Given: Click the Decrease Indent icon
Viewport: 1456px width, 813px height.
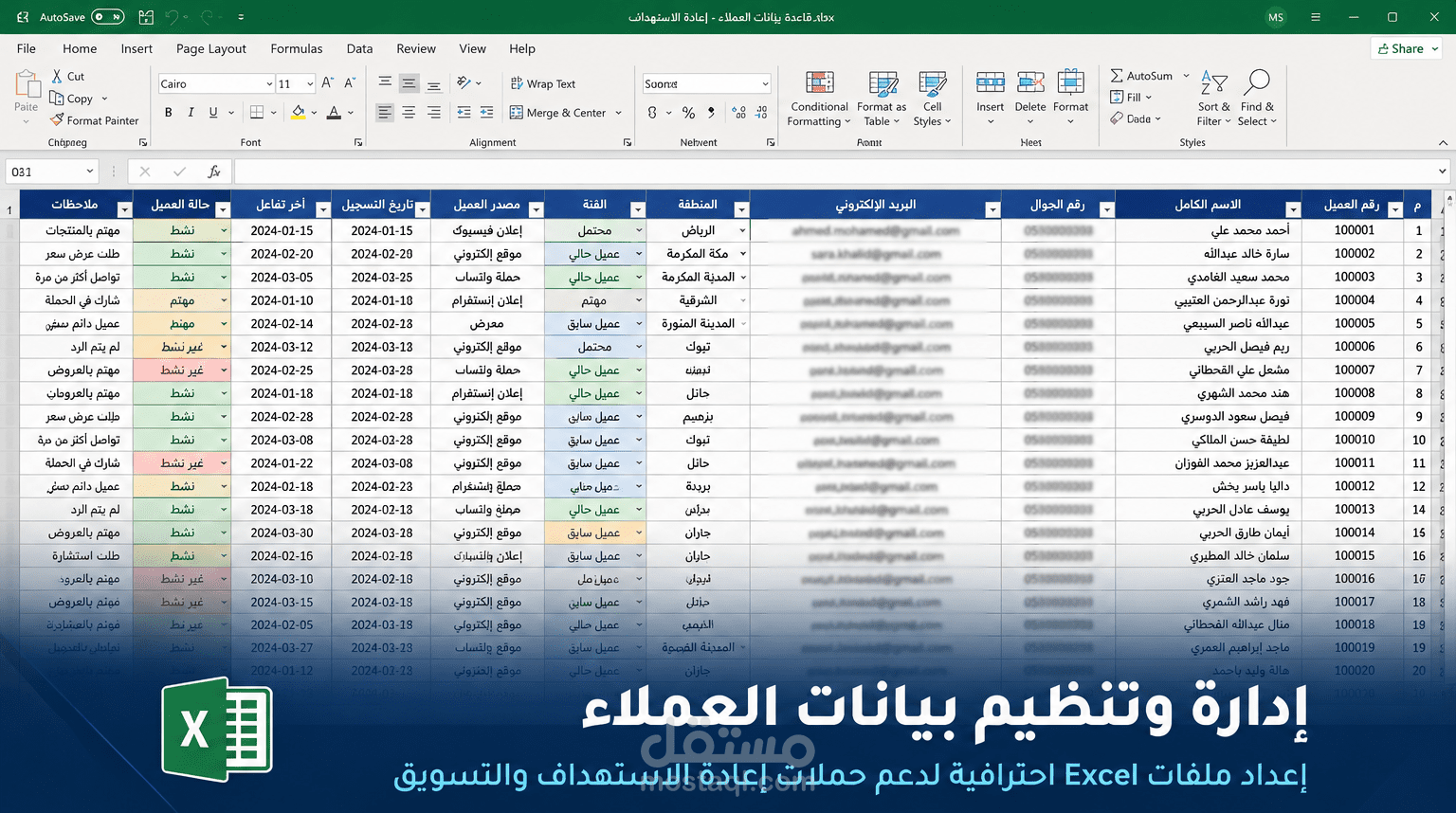Looking at the screenshot, I should (464, 112).
